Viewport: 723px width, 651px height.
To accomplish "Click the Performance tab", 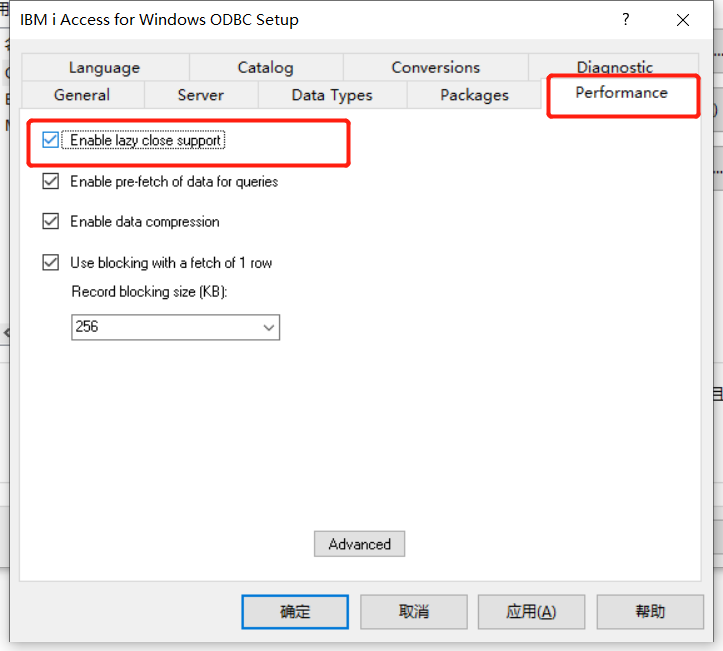I will point(622,93).
